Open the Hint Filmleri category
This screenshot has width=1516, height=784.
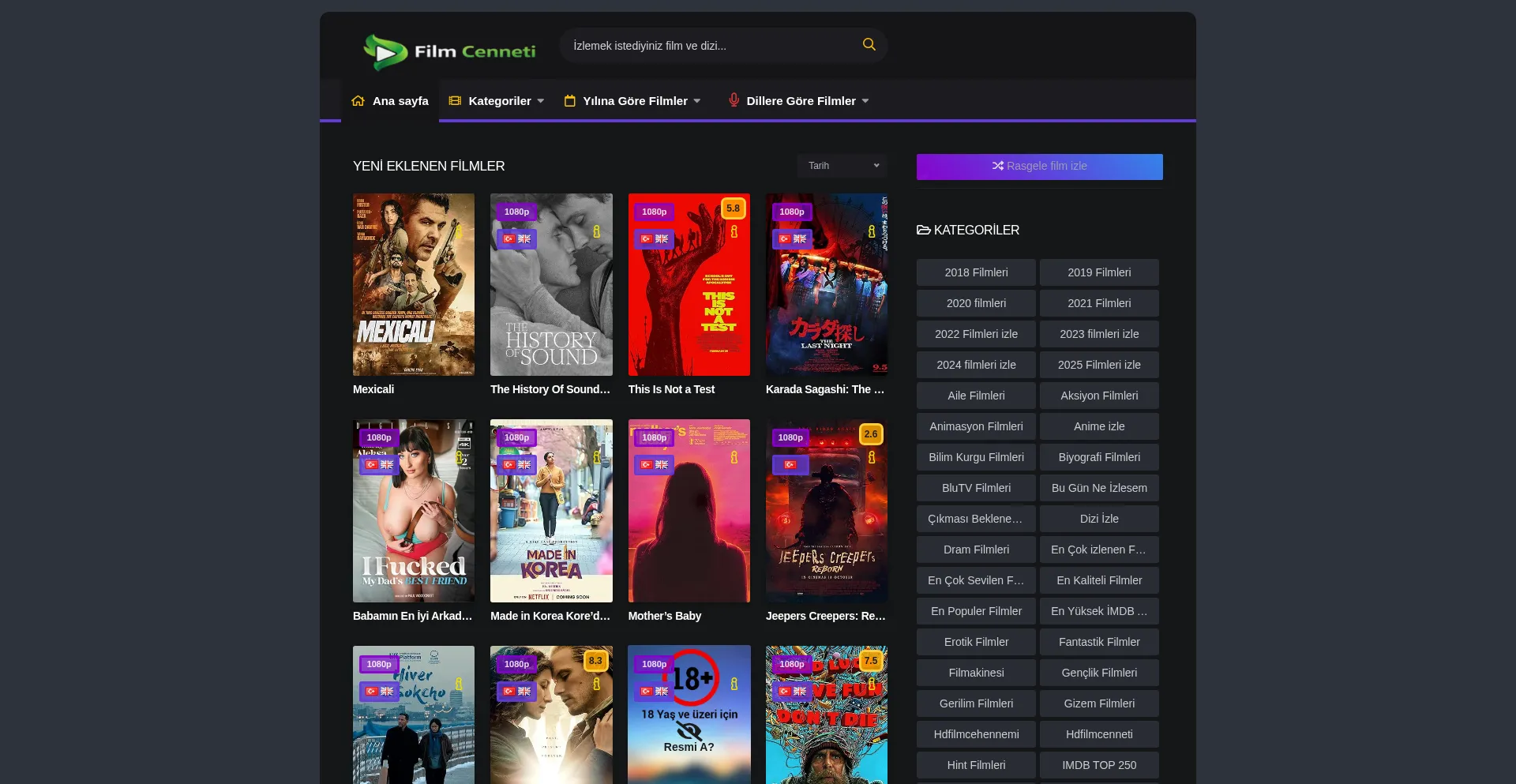point(976,765)
